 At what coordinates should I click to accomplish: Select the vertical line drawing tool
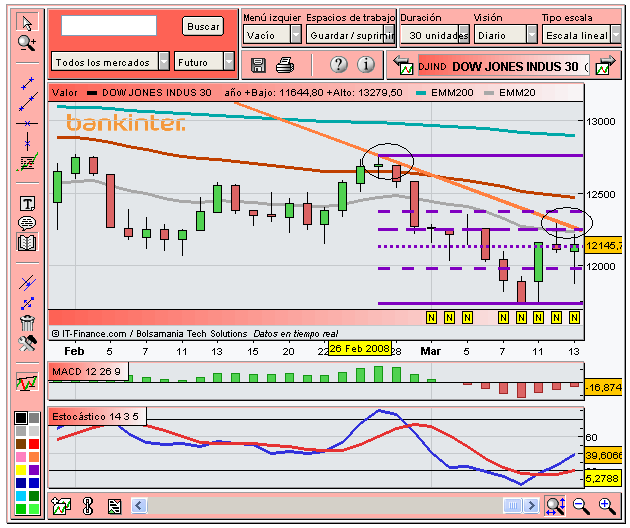(x=27, y=142)
